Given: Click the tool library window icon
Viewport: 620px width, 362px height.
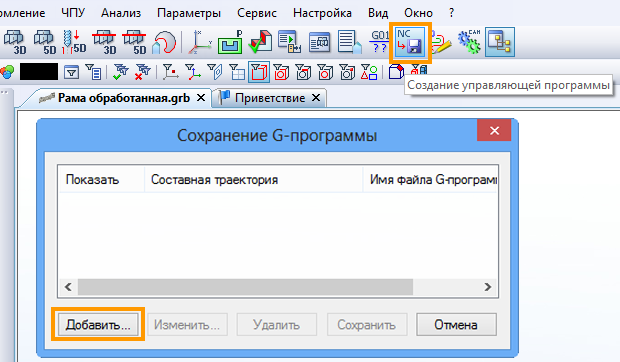Looking at the screenshot, I should pos(319,42).
